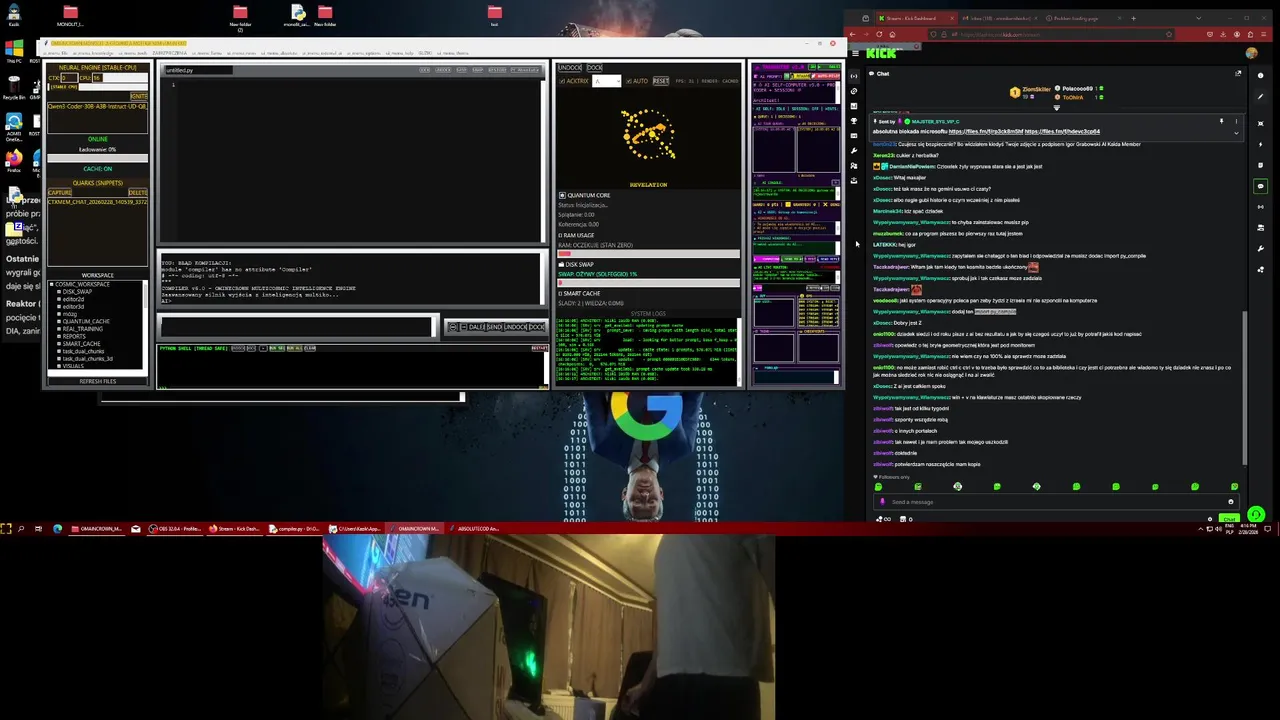Toggle AUTO checkbox in quantum panel
The height and width of the screenshot is (720, 1280).
(x=629, y=81)
